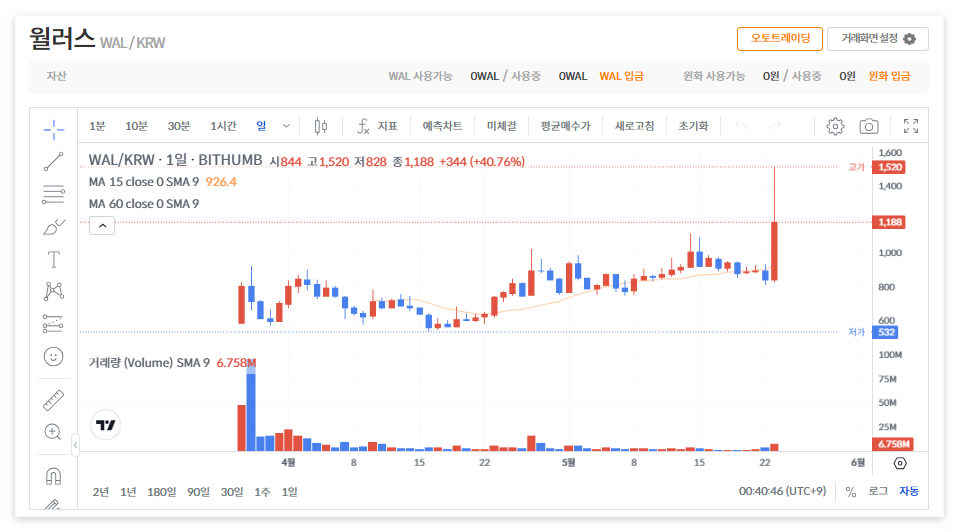This screenshot has height=532, width=959.
Task: Toggle the 예측차트 forecast chart
Action: [x=442, y=126]
